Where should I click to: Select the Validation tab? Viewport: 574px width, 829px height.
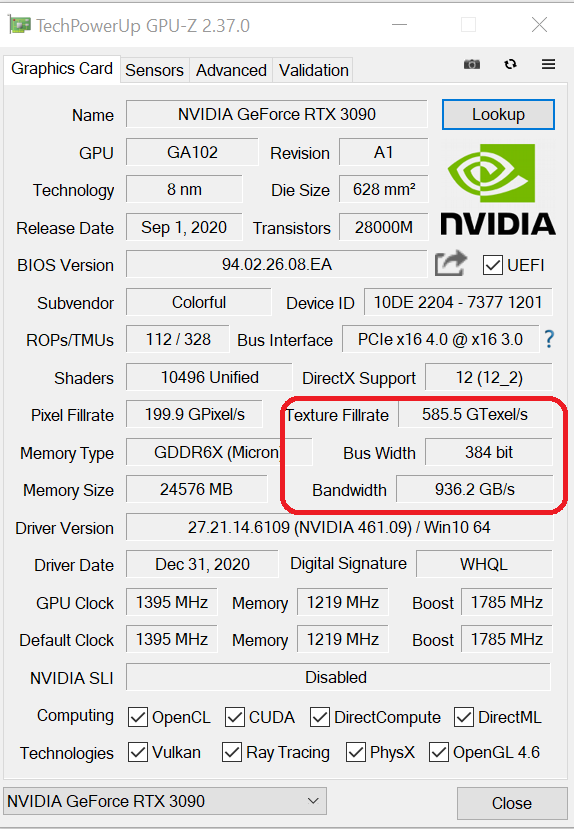(313, 70)
